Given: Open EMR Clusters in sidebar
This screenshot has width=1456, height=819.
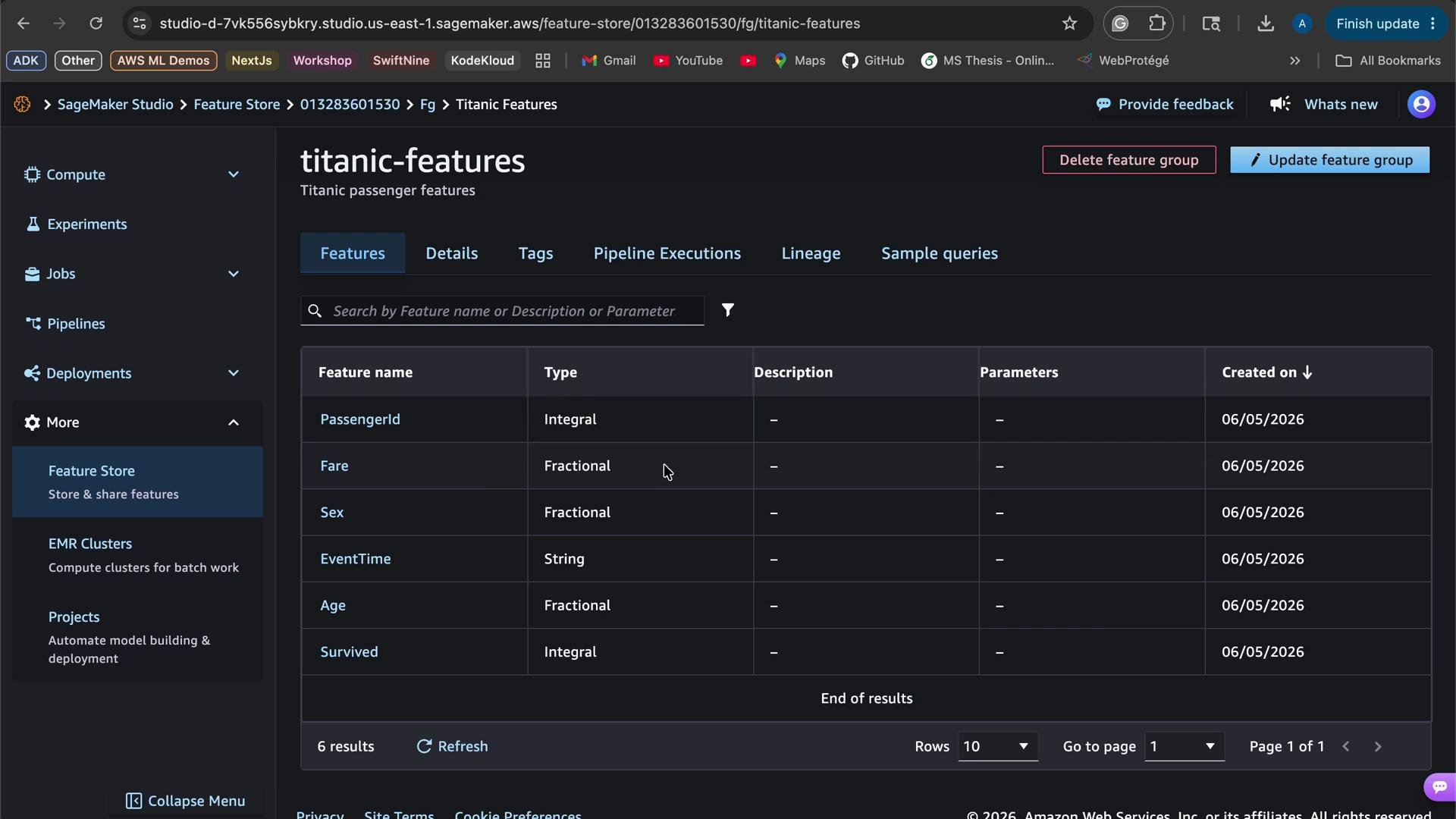Looking at the screenshot, I should pyautogui.click(x=137, y=555).
